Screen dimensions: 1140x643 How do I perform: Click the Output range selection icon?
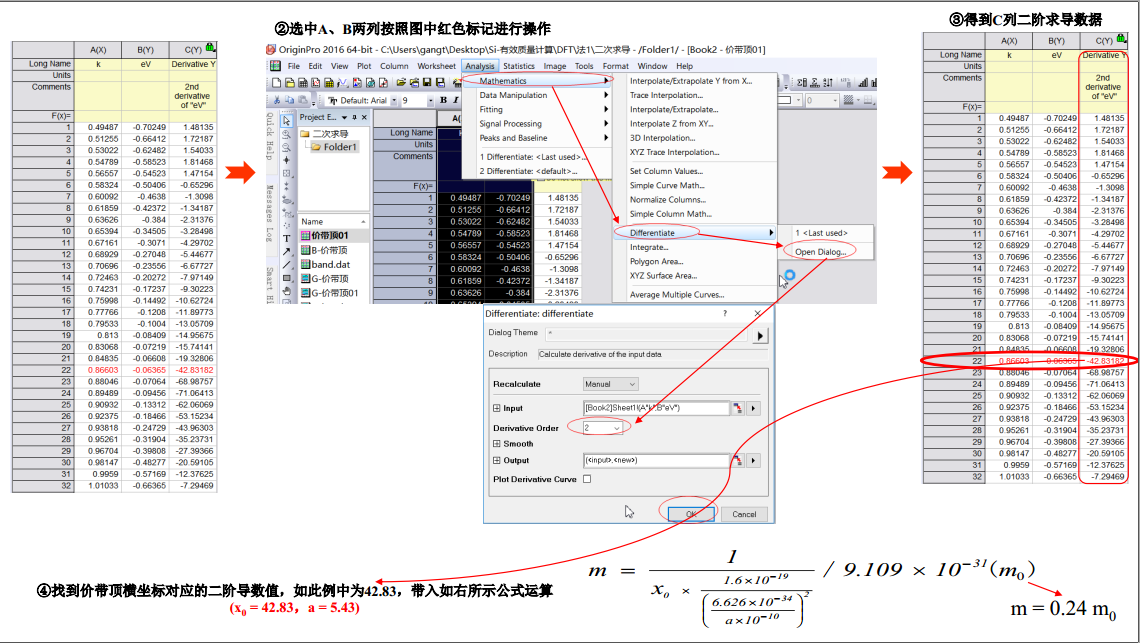click(738, 460)
